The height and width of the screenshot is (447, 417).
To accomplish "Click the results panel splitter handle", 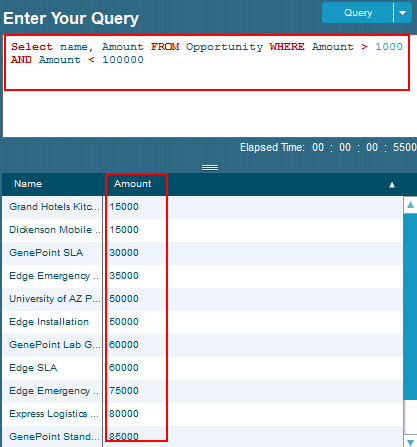I will click(210, 167).
